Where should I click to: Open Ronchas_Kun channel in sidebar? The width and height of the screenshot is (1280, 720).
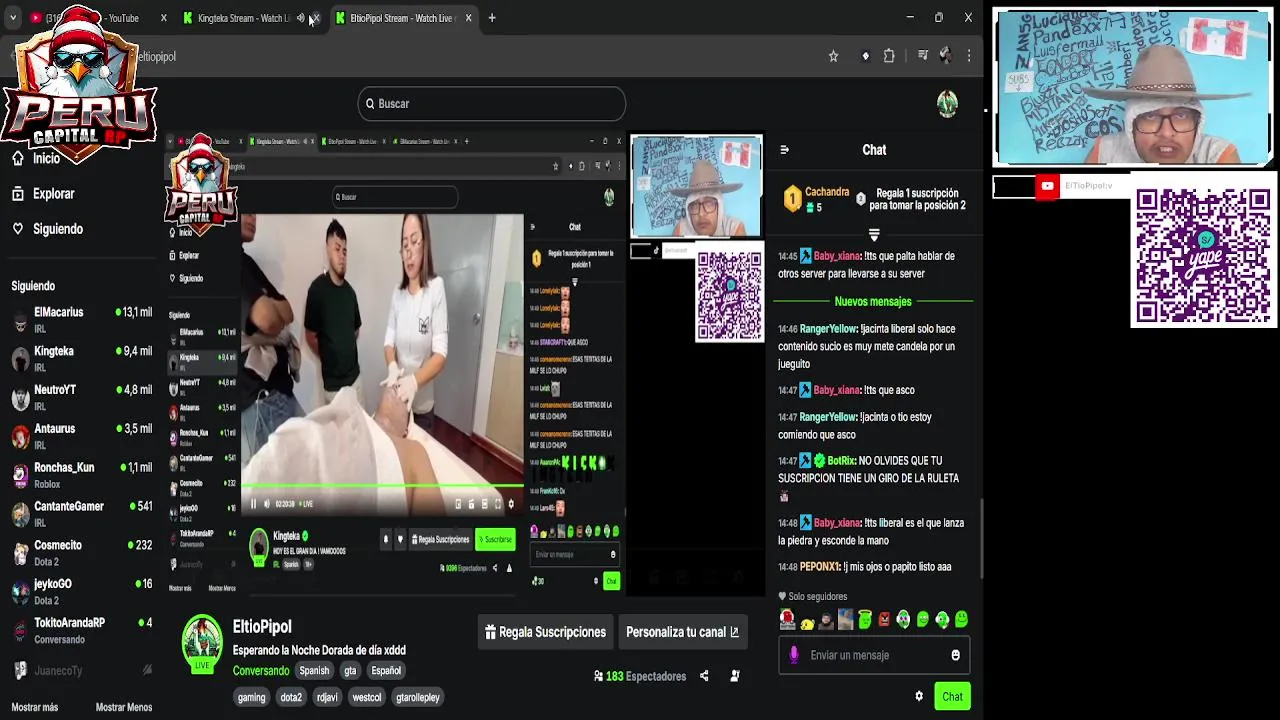[82, 475]
